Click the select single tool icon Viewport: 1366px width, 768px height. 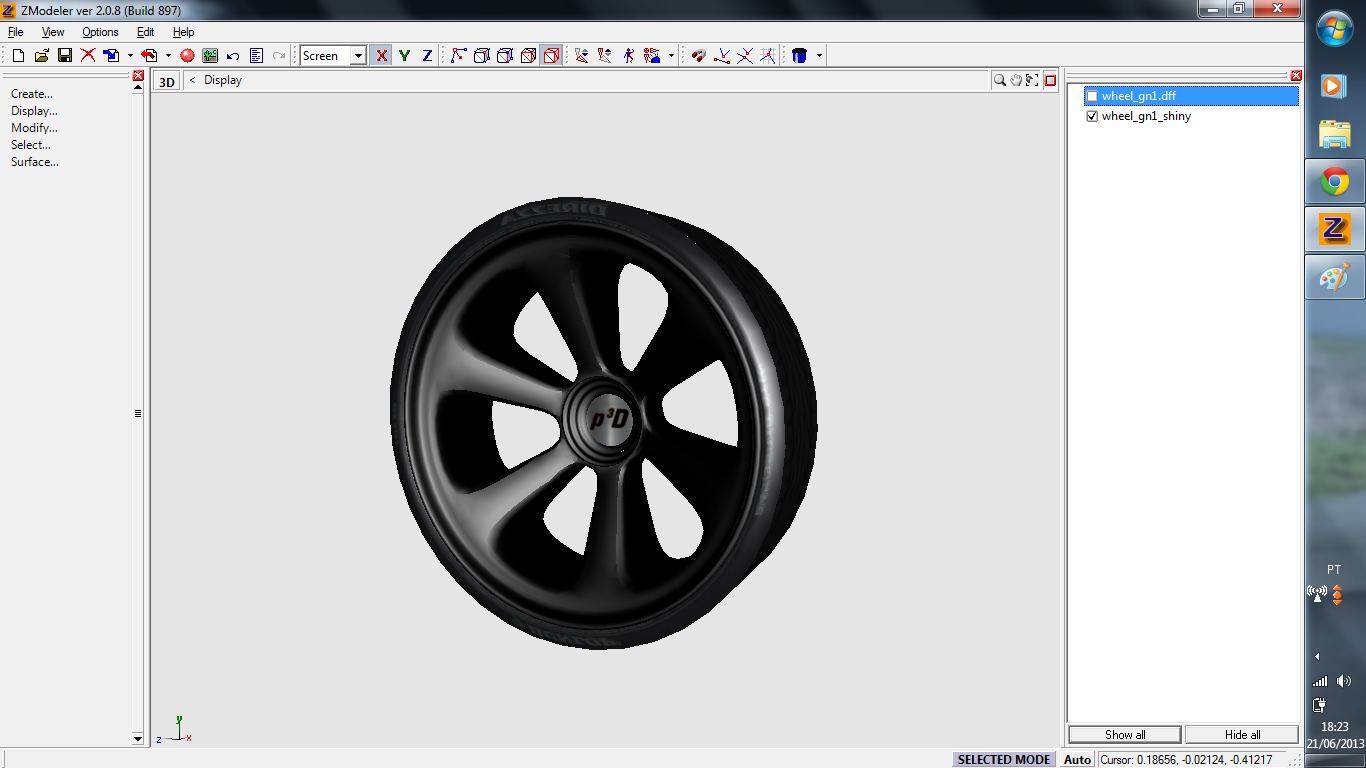582,56
